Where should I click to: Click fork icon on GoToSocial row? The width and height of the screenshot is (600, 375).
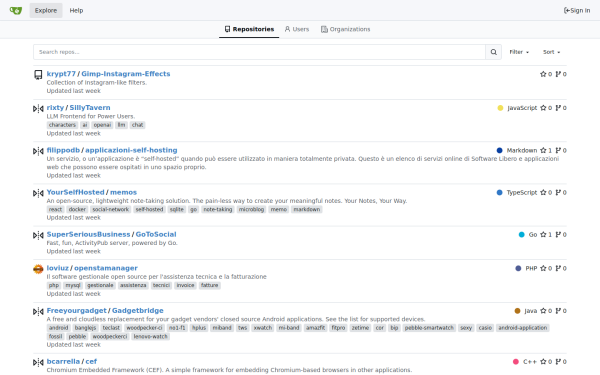(558, 235)
